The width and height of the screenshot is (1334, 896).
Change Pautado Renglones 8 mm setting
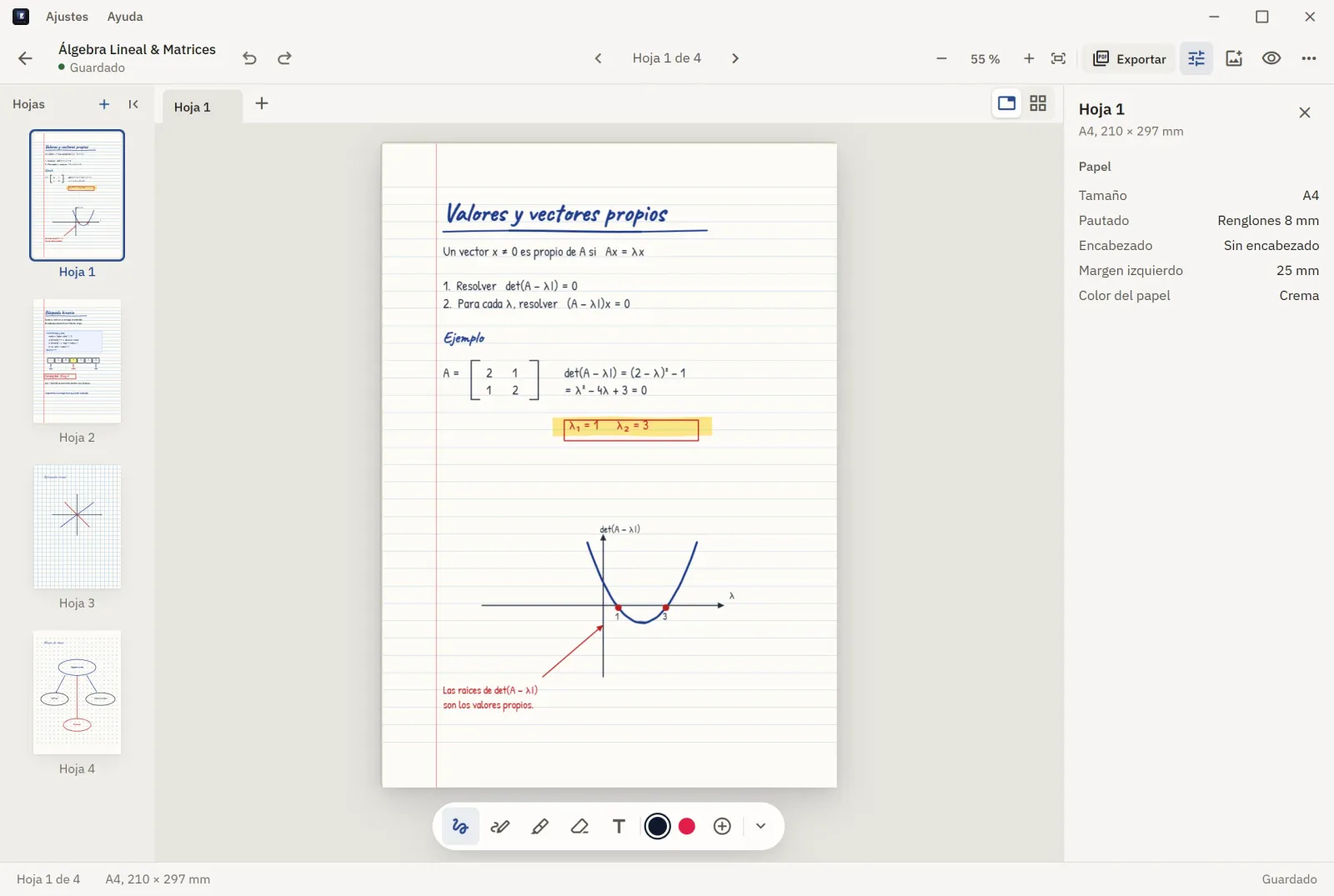pyautogui.click(x=1199, y=220)
